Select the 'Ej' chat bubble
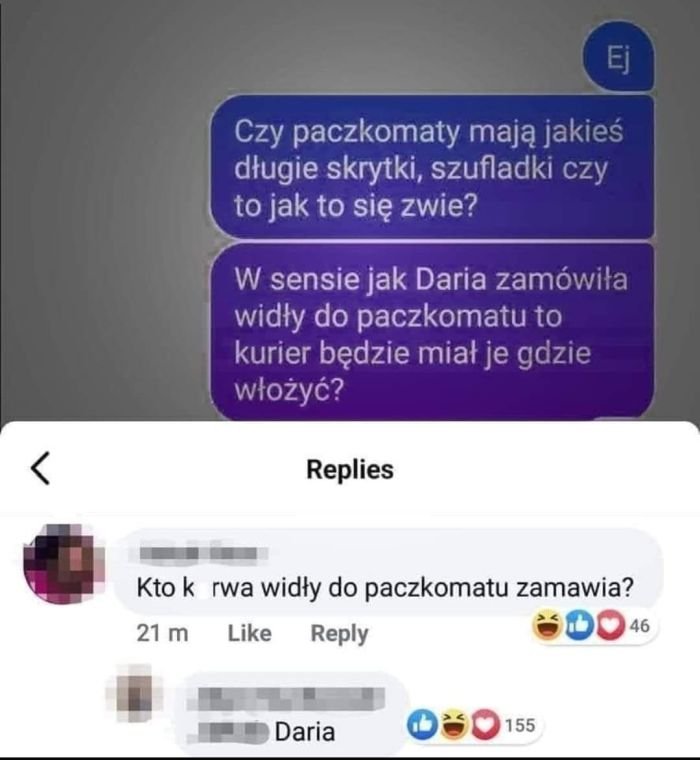 point(618,57)
